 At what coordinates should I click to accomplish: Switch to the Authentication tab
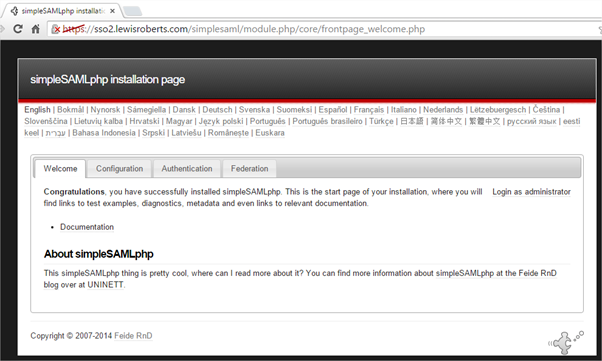[x=187, y=169]
